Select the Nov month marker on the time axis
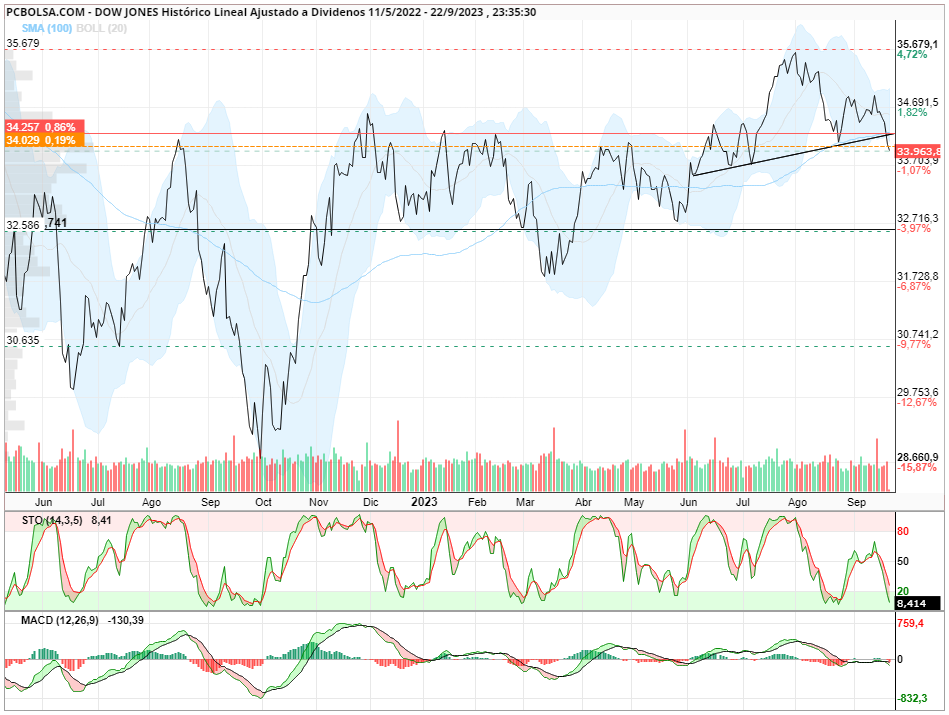Screen dimensions: 949x715 tap(318, 502)
